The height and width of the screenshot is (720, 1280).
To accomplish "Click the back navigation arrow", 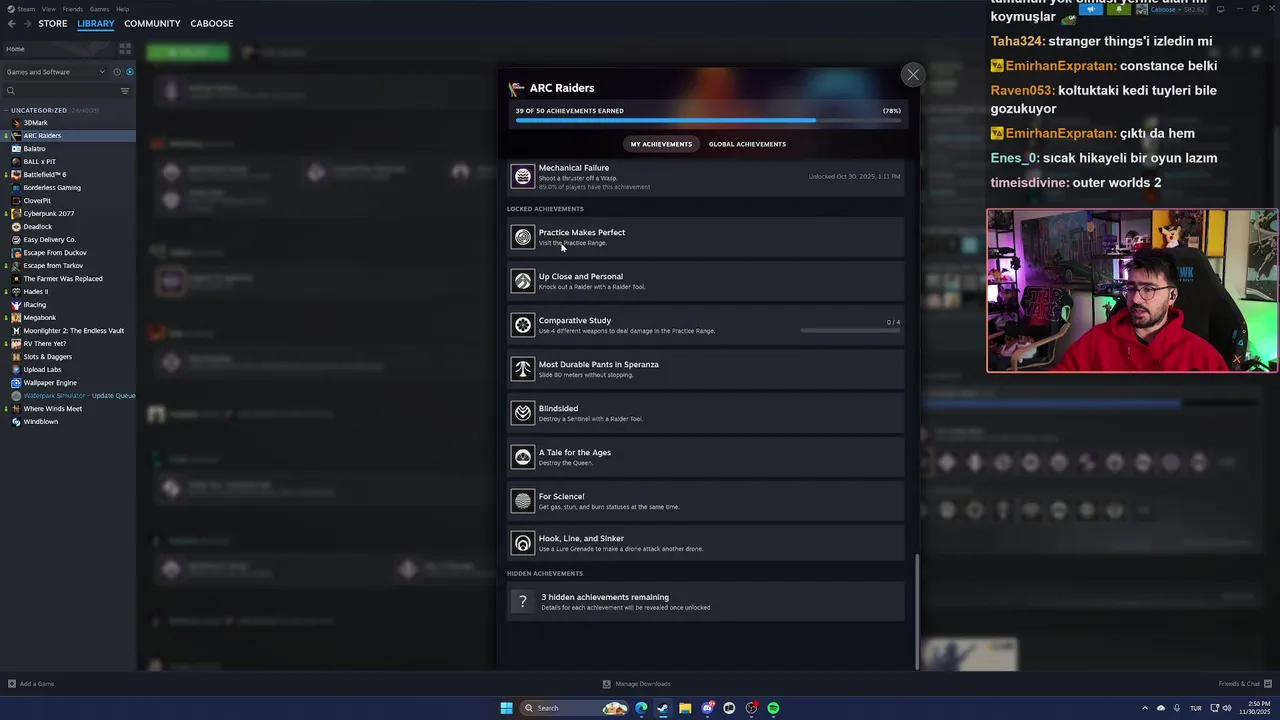I will (x=12, y=23).
